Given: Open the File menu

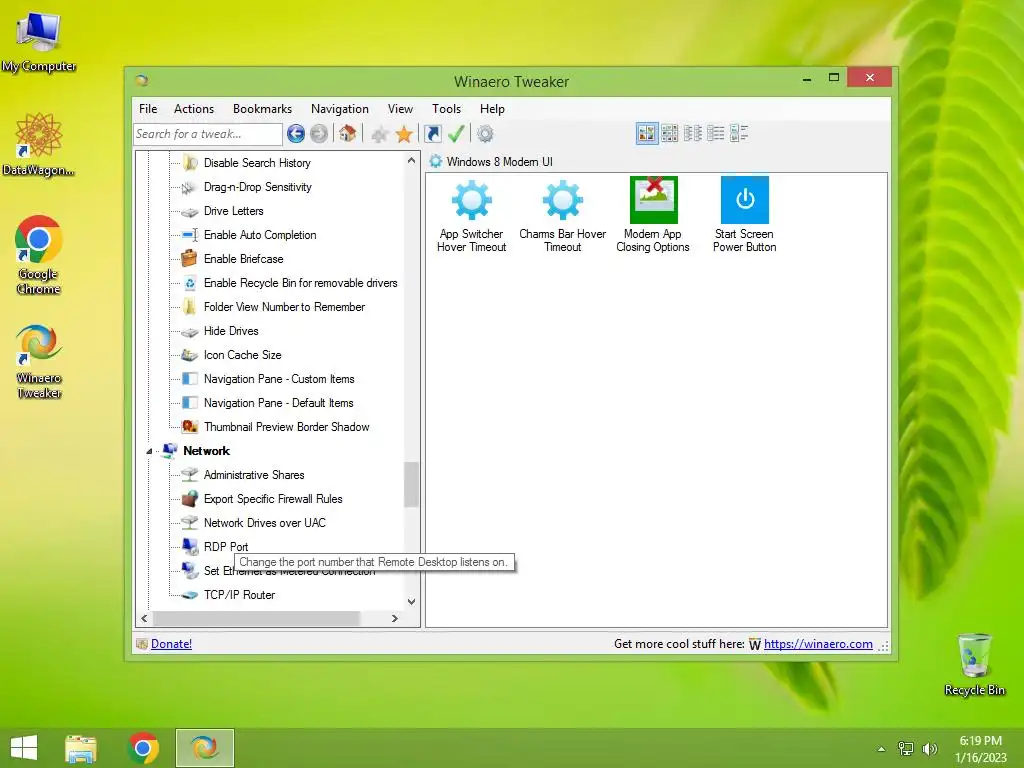Looking at the screenshot, I should click(x=148, y=109).
